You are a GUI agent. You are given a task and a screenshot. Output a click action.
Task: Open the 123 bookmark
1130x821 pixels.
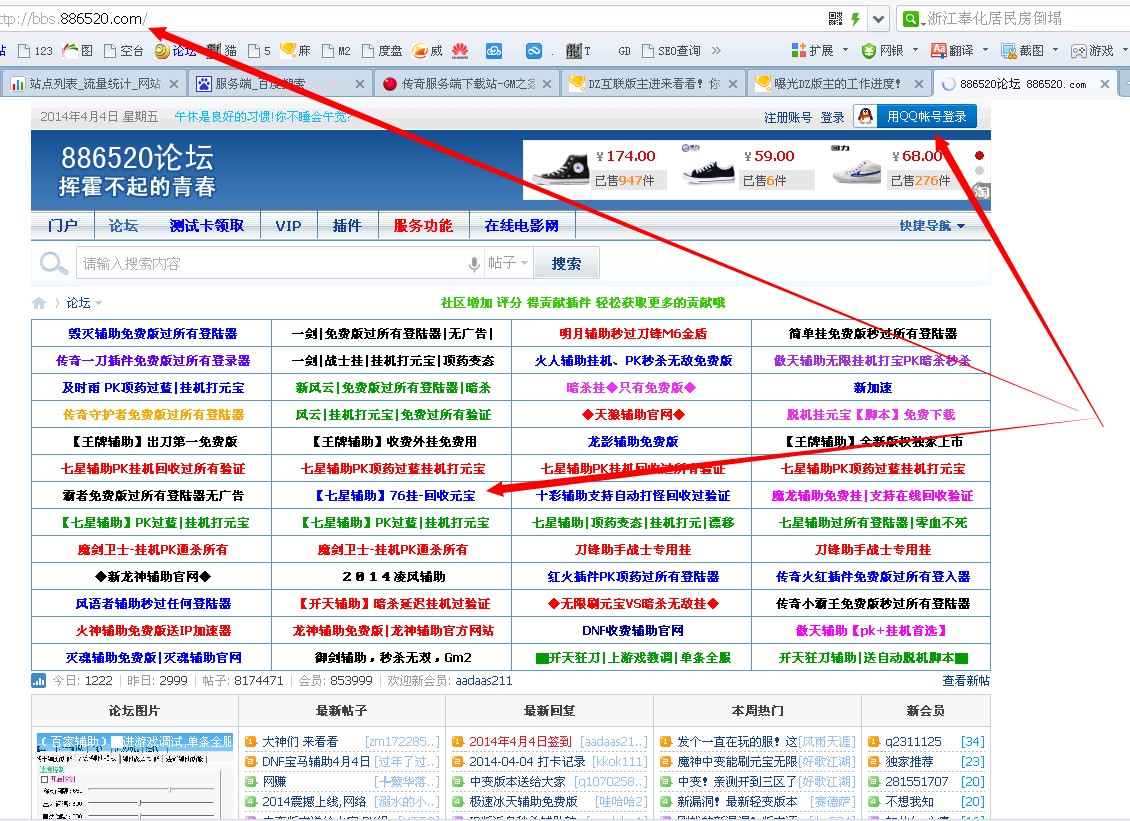coord(35,50)
